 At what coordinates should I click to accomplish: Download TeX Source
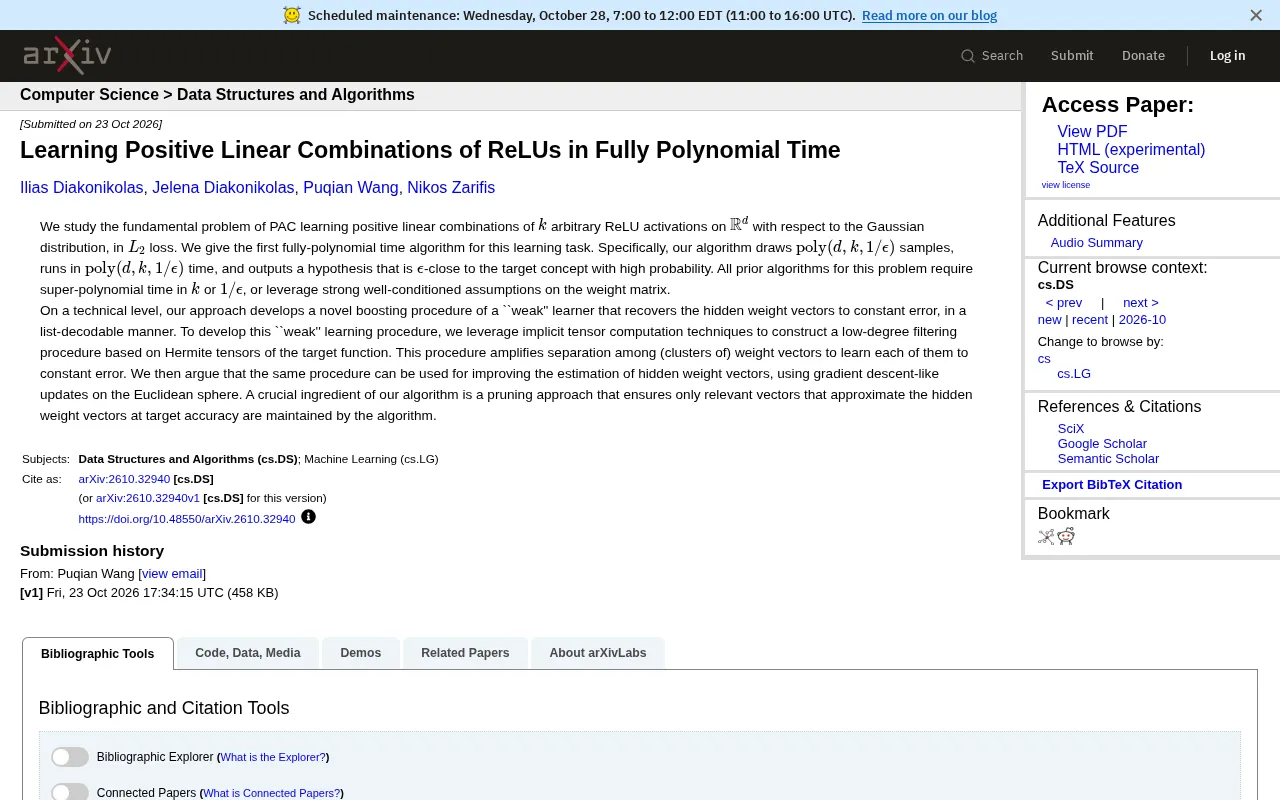click(1098, 168)
